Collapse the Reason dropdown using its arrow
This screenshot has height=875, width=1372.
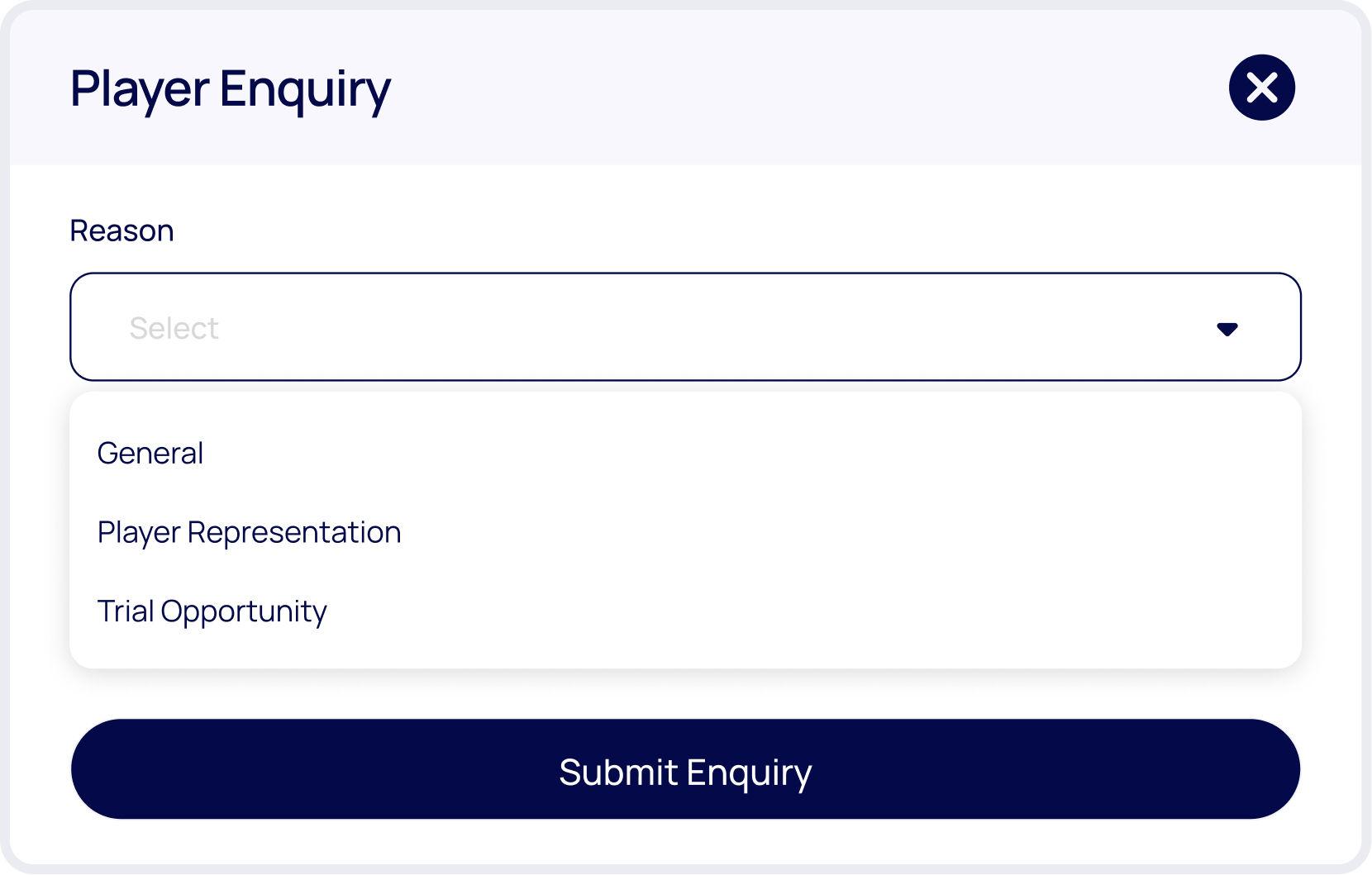point(1227,329)
